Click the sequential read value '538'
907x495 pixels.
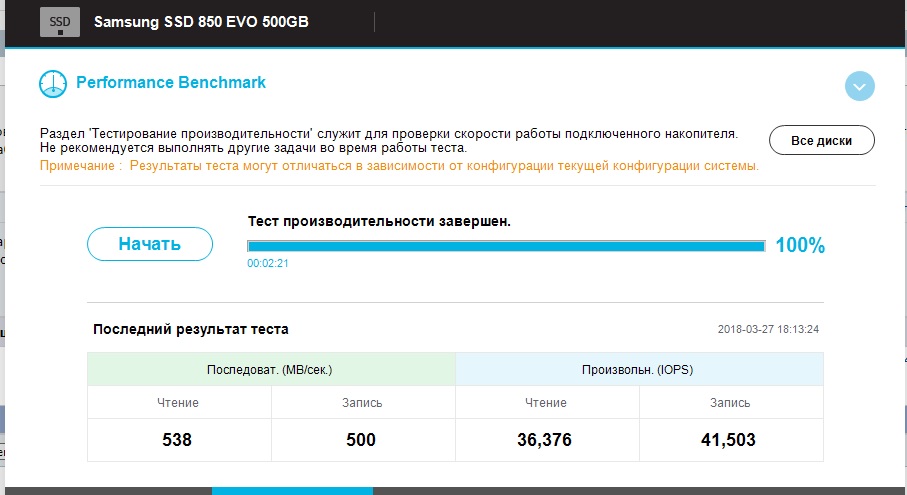177,440
